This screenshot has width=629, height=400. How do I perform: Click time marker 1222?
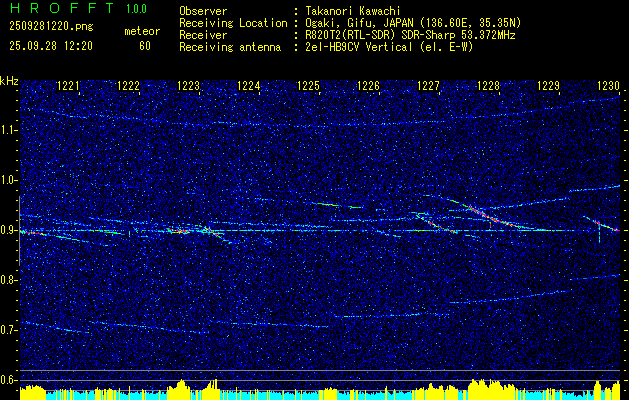[128, 85]
